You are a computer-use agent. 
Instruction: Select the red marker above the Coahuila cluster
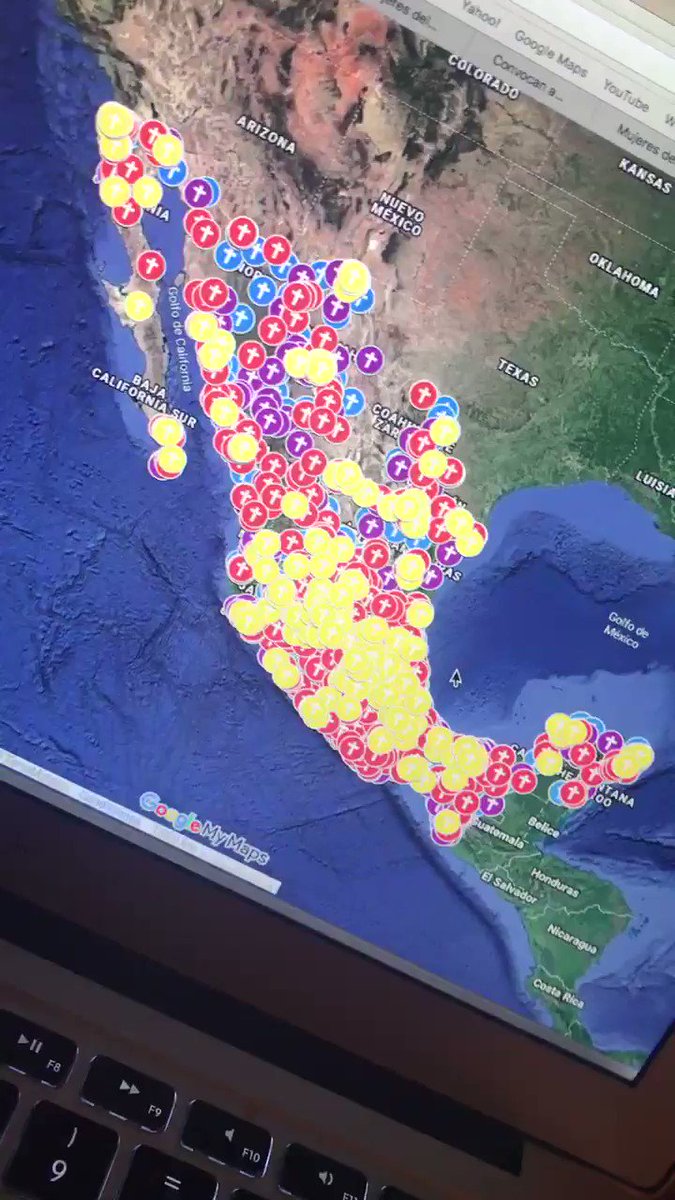422,395
